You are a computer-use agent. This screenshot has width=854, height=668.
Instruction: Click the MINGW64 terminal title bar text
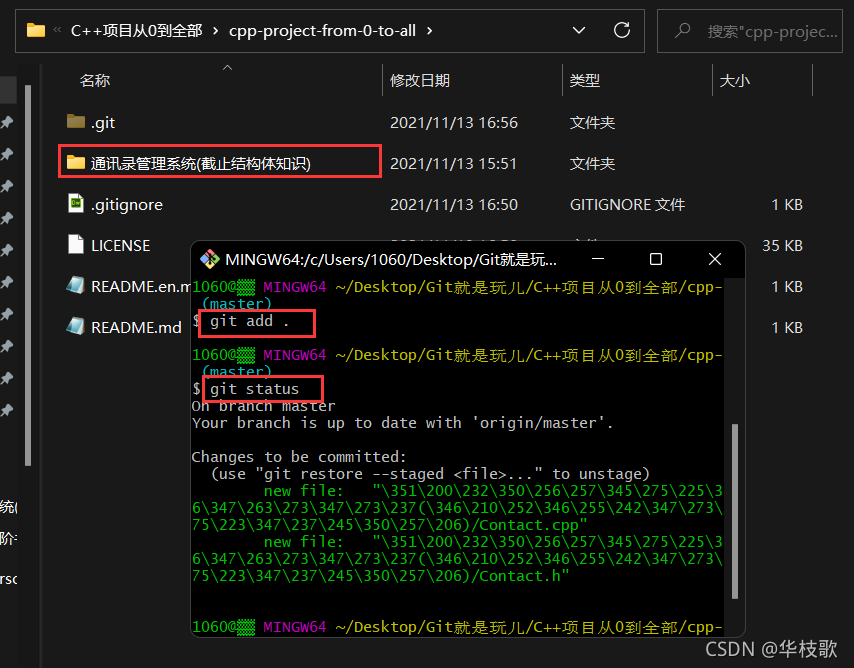(391, 259)
